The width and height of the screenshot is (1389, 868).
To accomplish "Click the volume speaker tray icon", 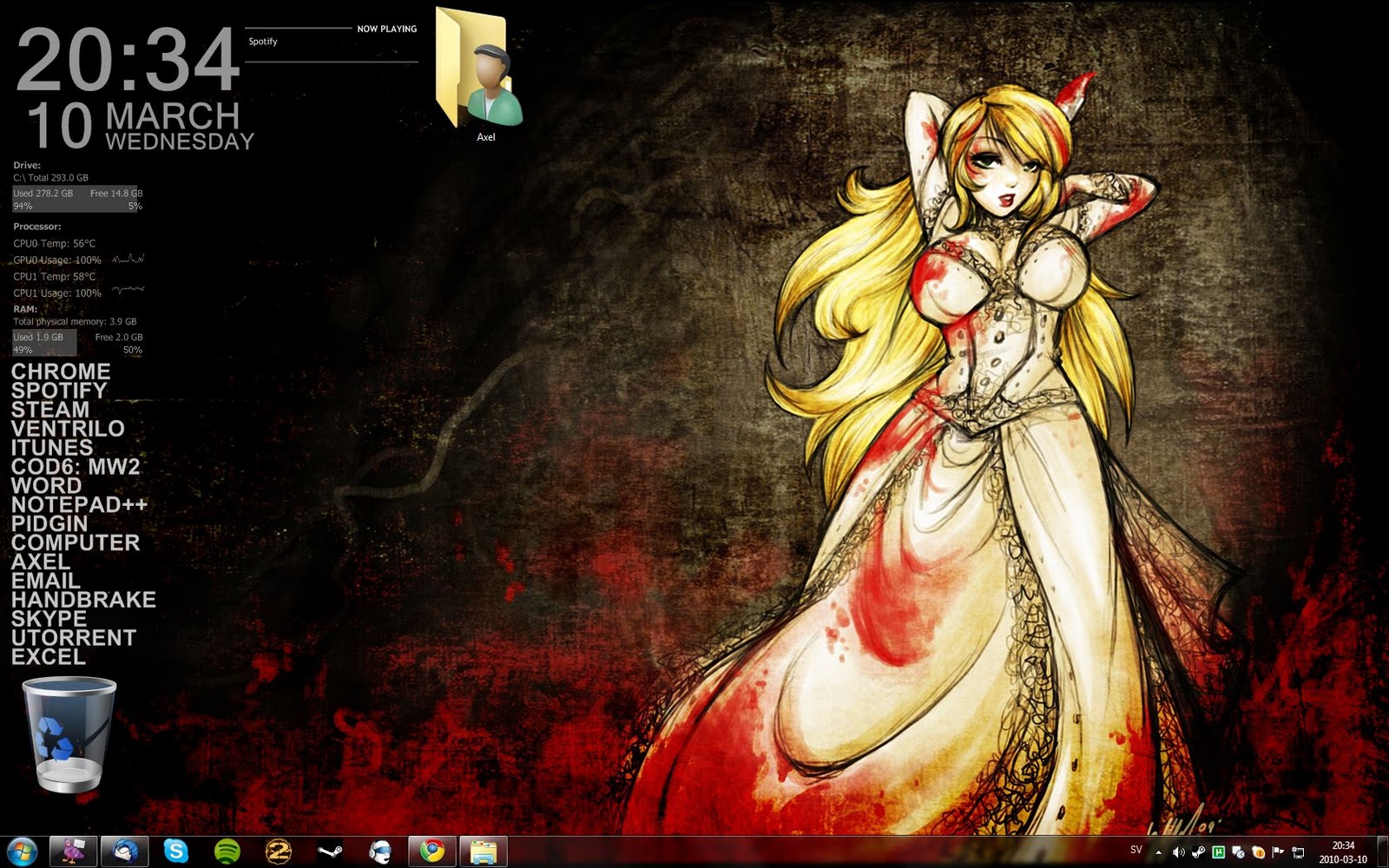I will pyautogui.click(x=1178, y=852).
